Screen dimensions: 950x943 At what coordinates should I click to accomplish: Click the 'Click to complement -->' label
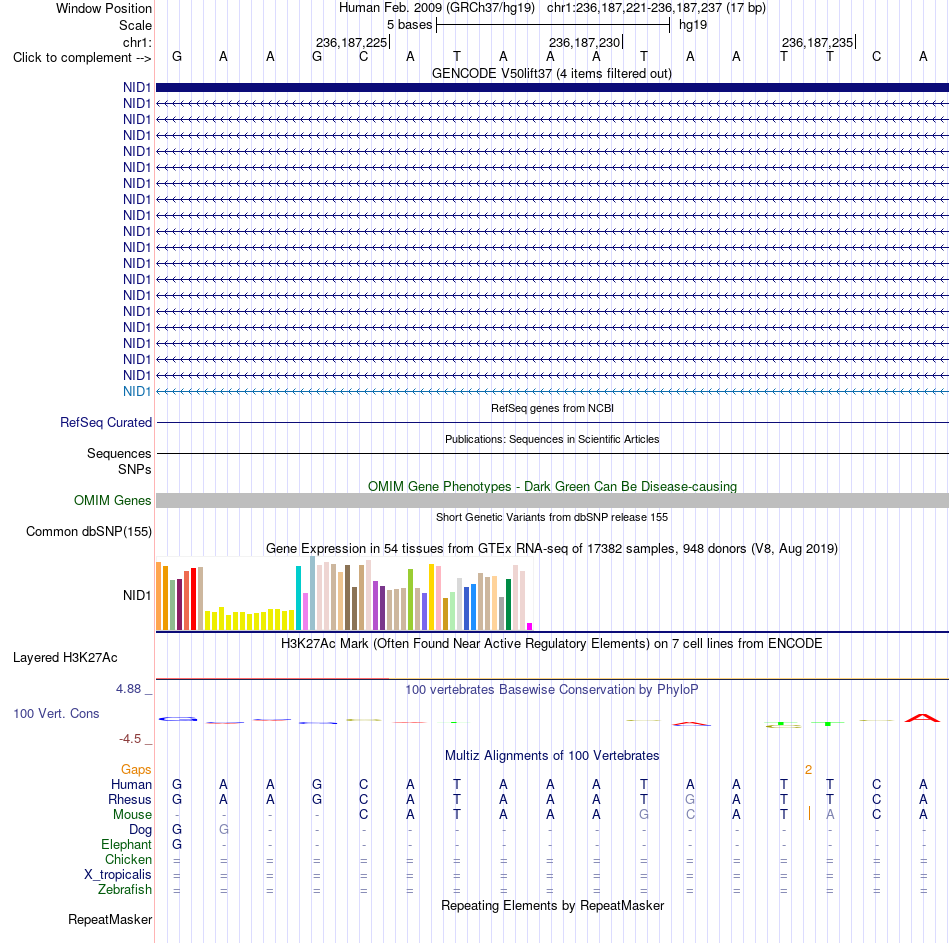[82, 58]
